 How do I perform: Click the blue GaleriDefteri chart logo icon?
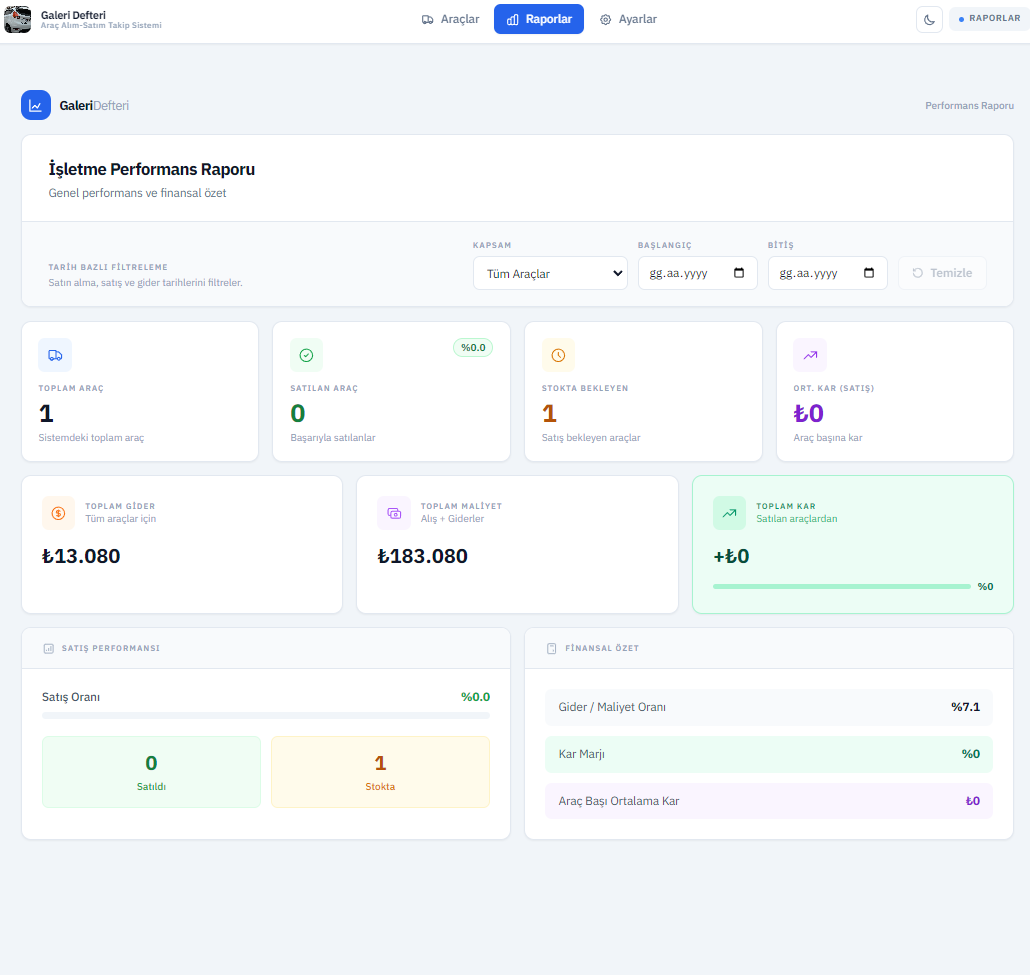pyautogui.click(x=36, y=105)
